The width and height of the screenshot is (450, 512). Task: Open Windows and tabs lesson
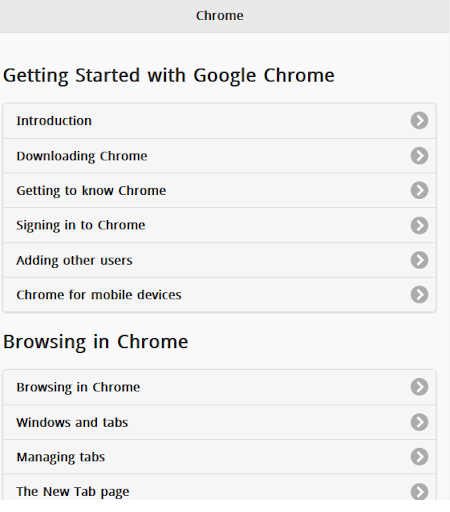coord(219,422)
